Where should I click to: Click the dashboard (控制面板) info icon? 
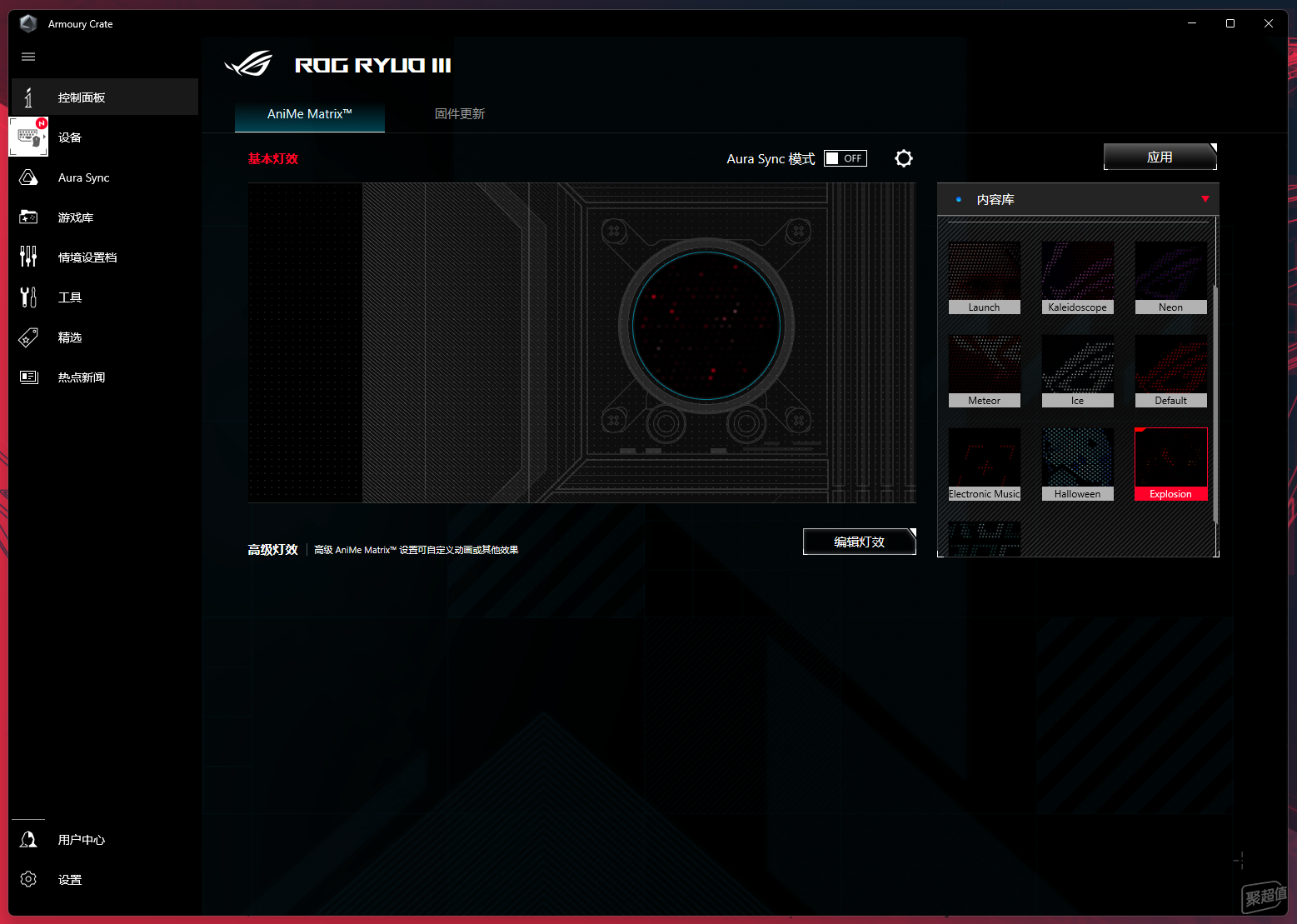click(28, 97)
